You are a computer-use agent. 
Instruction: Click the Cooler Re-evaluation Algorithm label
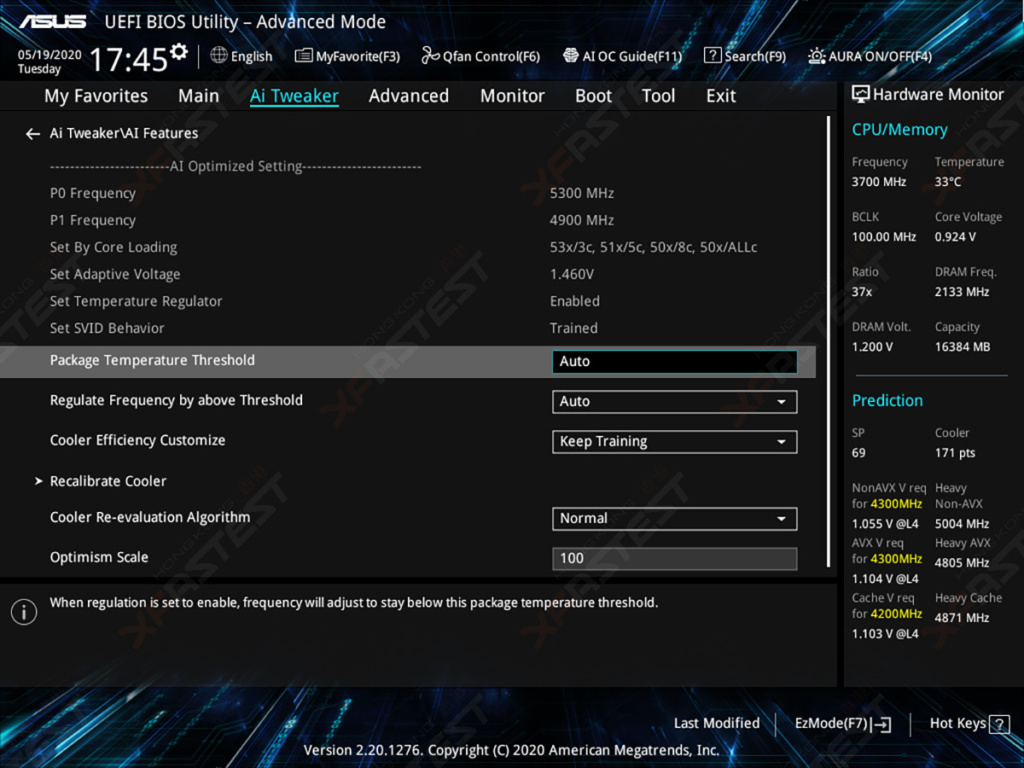tap(150, 518)
